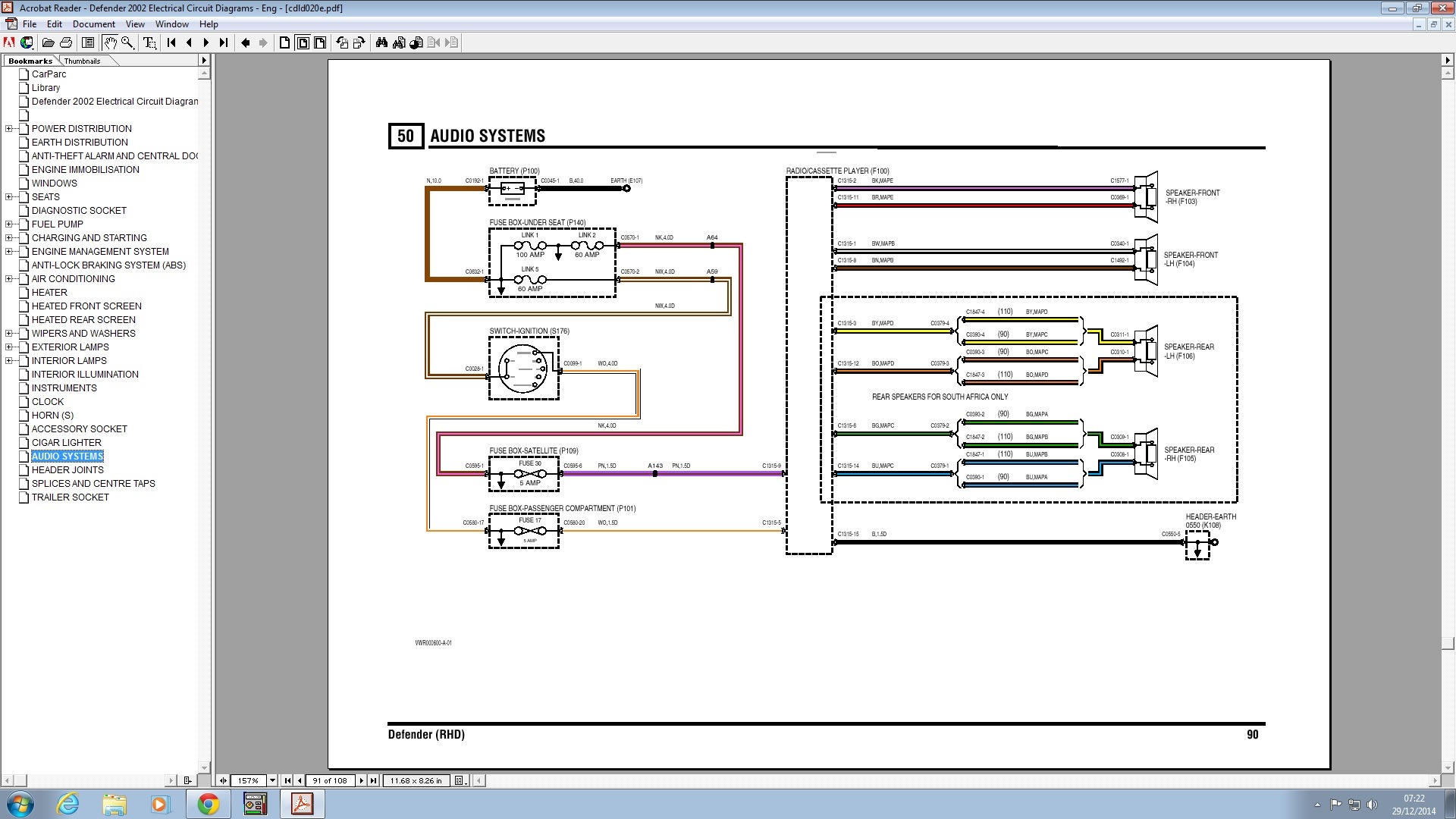Expand CHARGING AND STARTING bookmark
Viewport: 1456px width, 819px height.
[9, 238]
